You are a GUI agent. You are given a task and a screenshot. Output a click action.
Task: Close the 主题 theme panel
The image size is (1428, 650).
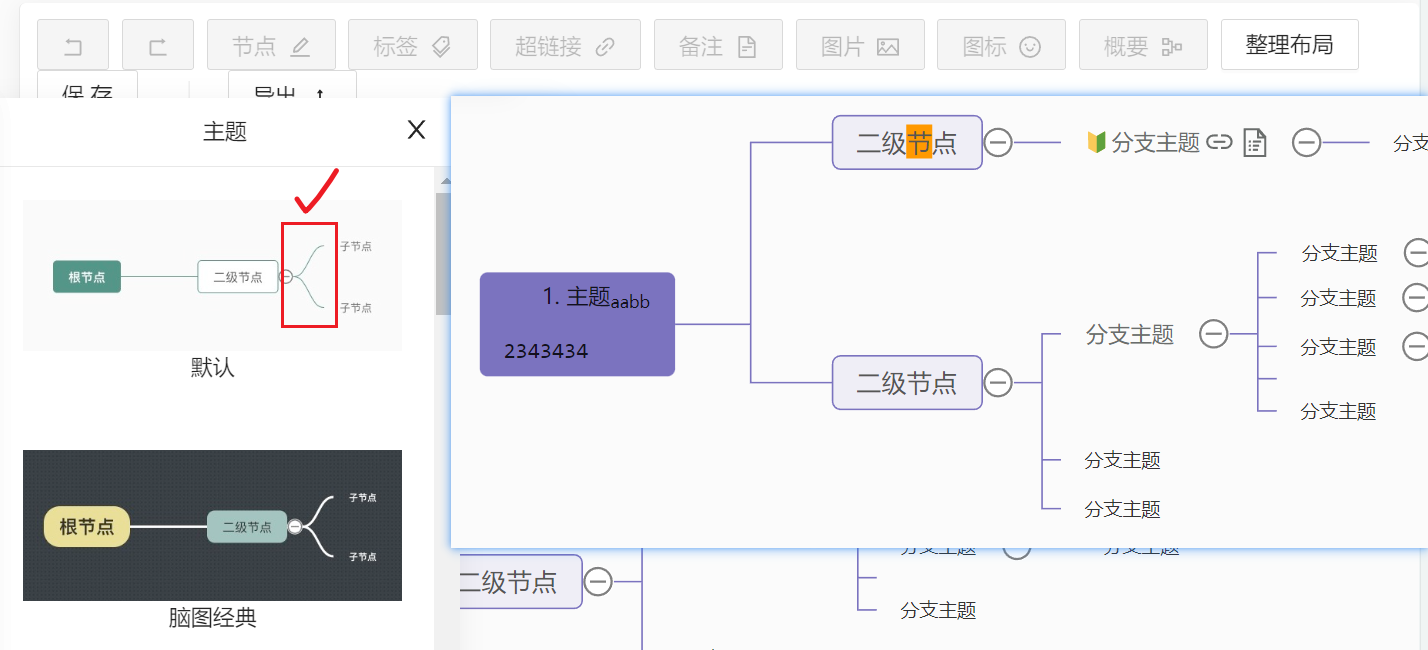(417, 129)
